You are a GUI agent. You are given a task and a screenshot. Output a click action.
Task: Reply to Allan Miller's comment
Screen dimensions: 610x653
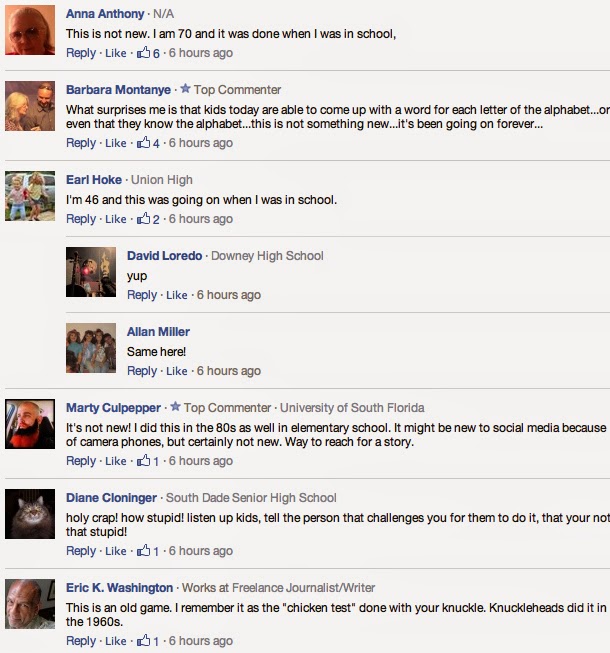[142, 371]
